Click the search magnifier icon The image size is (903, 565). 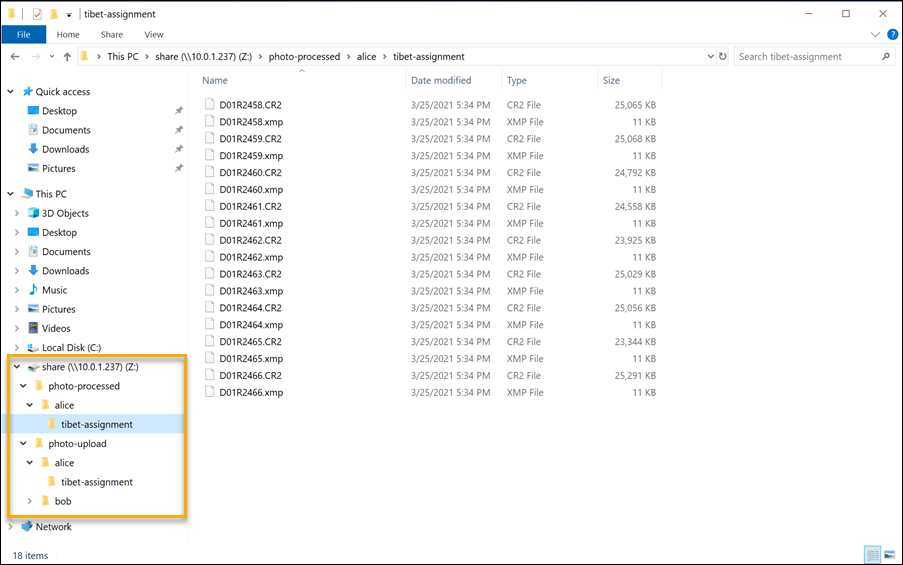pos(886,56)
